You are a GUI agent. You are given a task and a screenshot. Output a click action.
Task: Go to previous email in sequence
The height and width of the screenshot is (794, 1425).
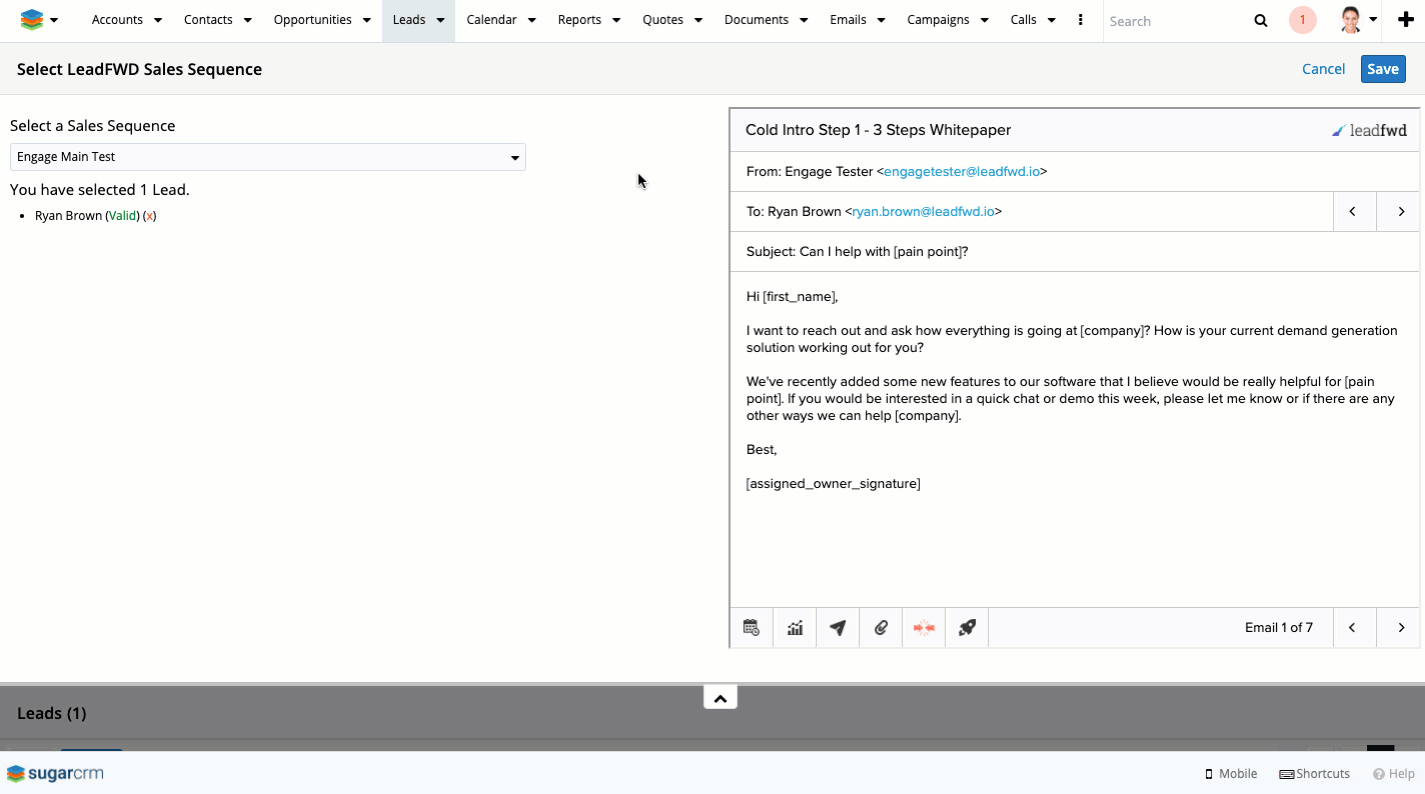click(x=1352, y=628)
